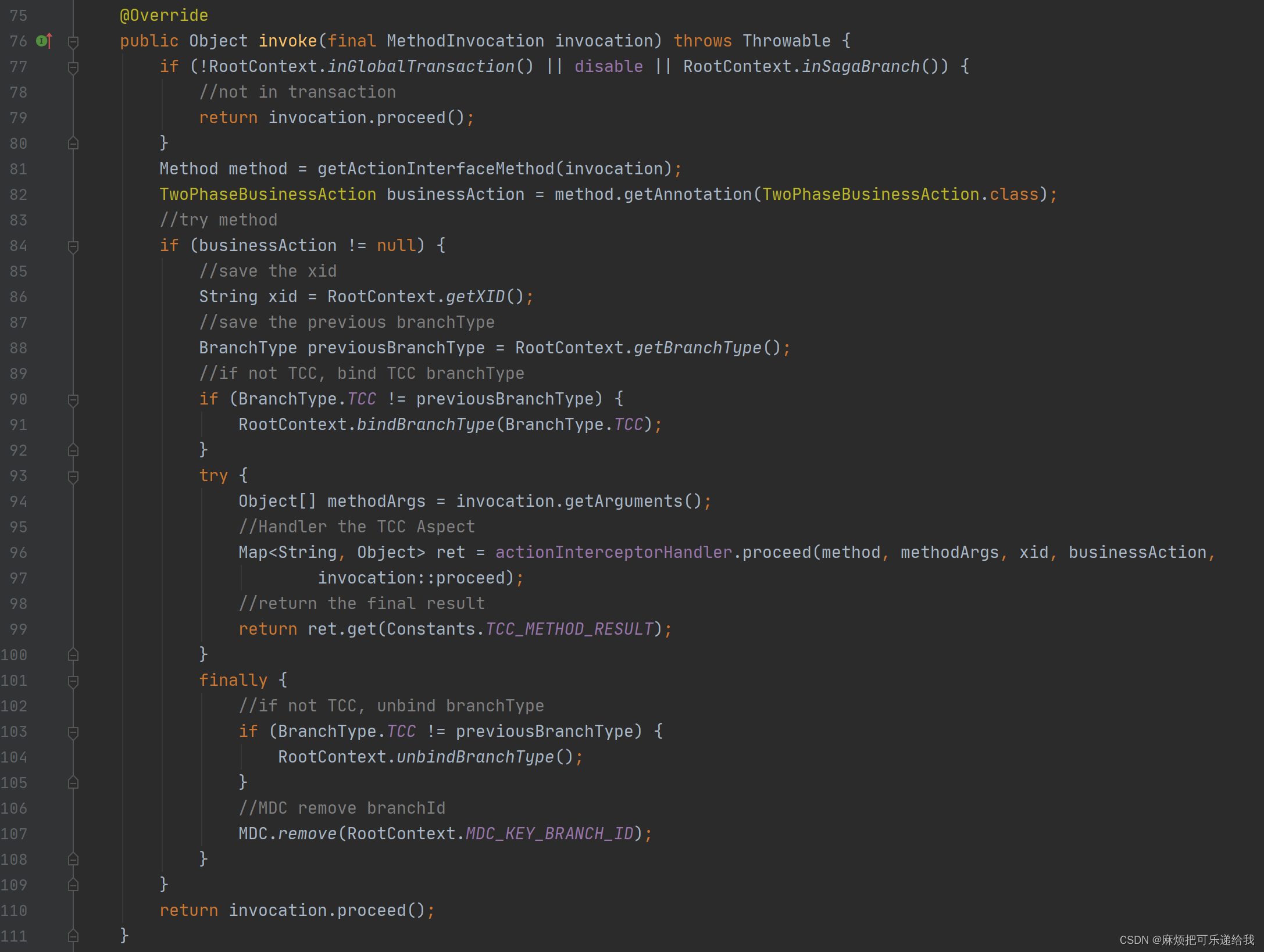
Task: Click the inSagaBranch method call
Action: [x=860, y=67]
